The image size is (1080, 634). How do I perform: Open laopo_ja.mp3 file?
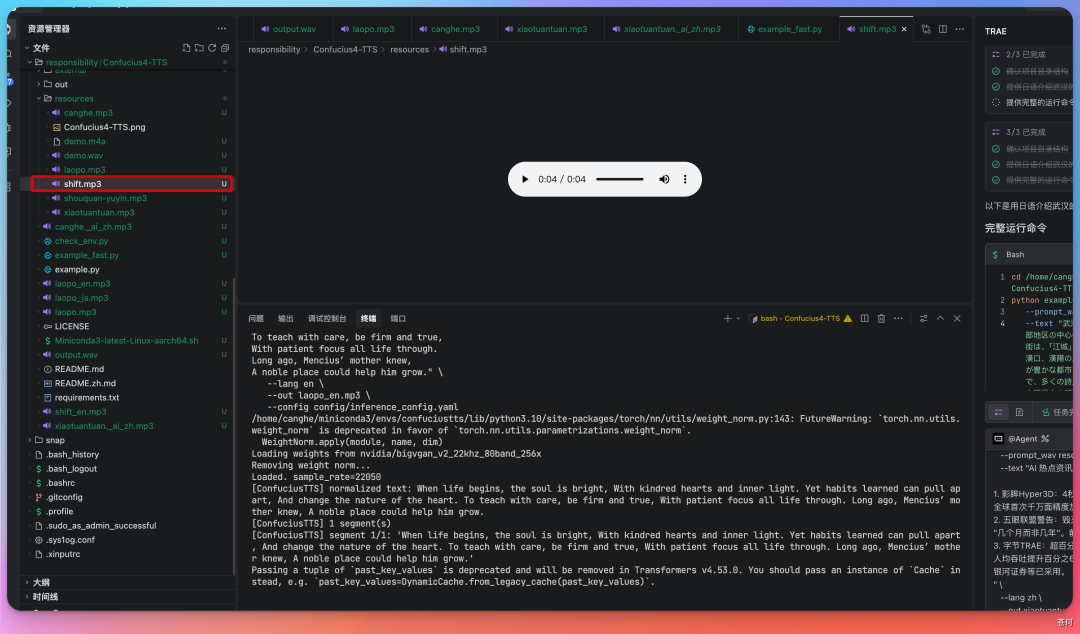pos(81,298)
